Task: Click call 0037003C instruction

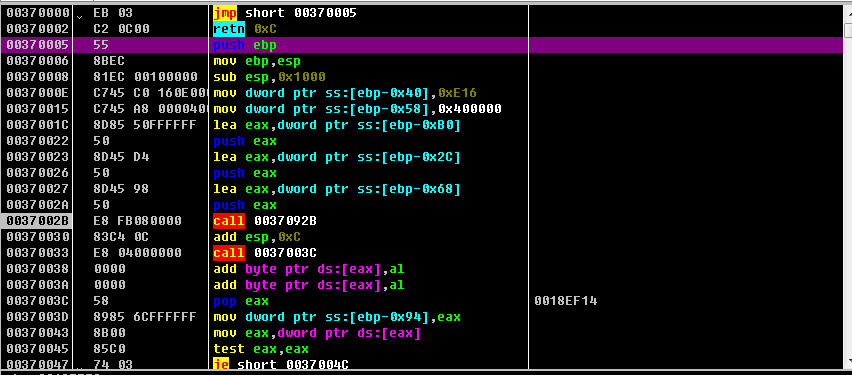Action: pyautogui.click(x=266, y=253)
